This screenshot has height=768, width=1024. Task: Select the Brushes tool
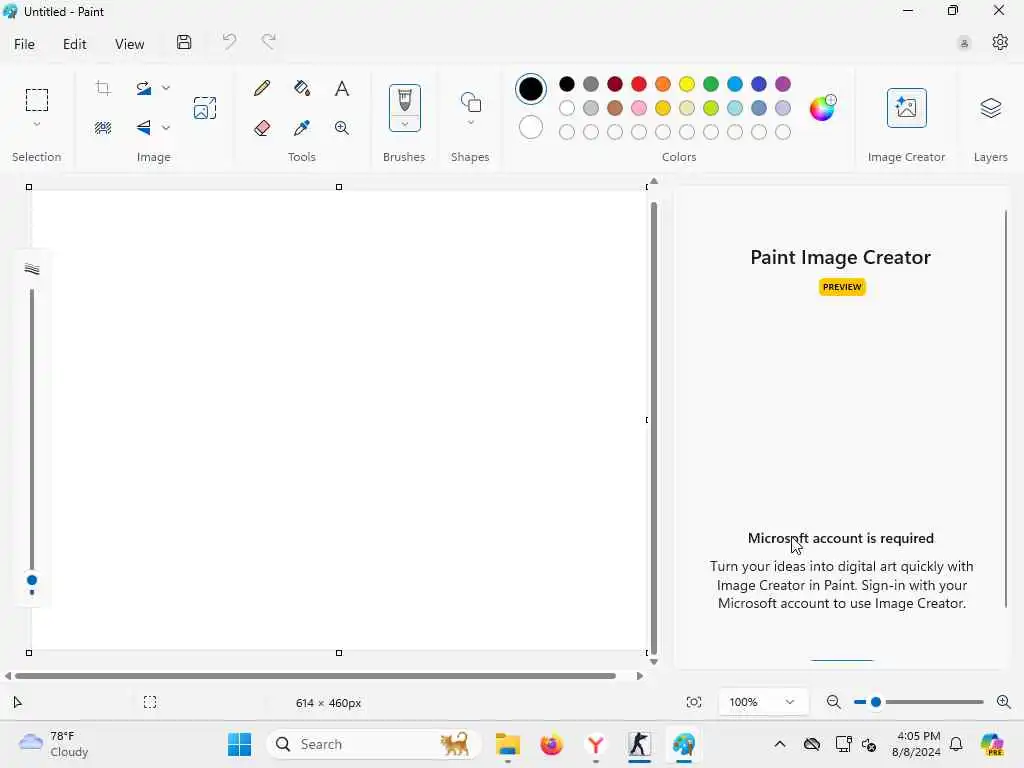[405, 101]
